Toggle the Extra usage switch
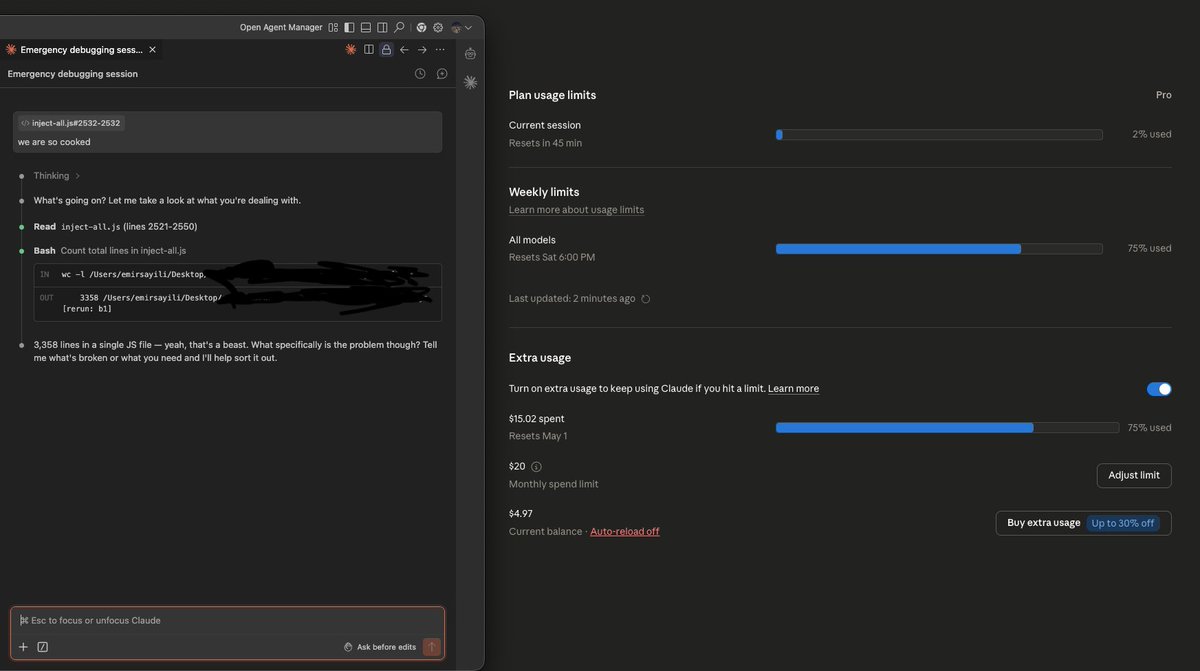The width and height of the screenshot is (1200, 671). coord(1159,389)
